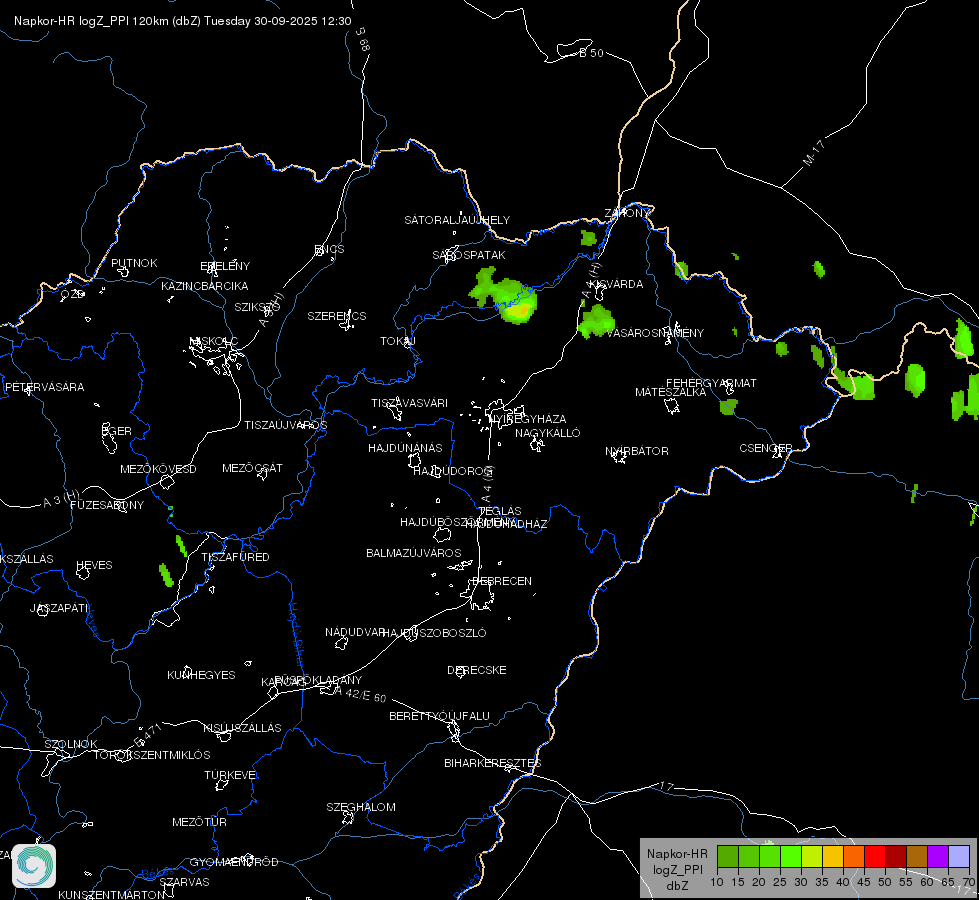Click the SZERENCS label
The width and height of the screenshot is (979, 900).
point(337,316)
